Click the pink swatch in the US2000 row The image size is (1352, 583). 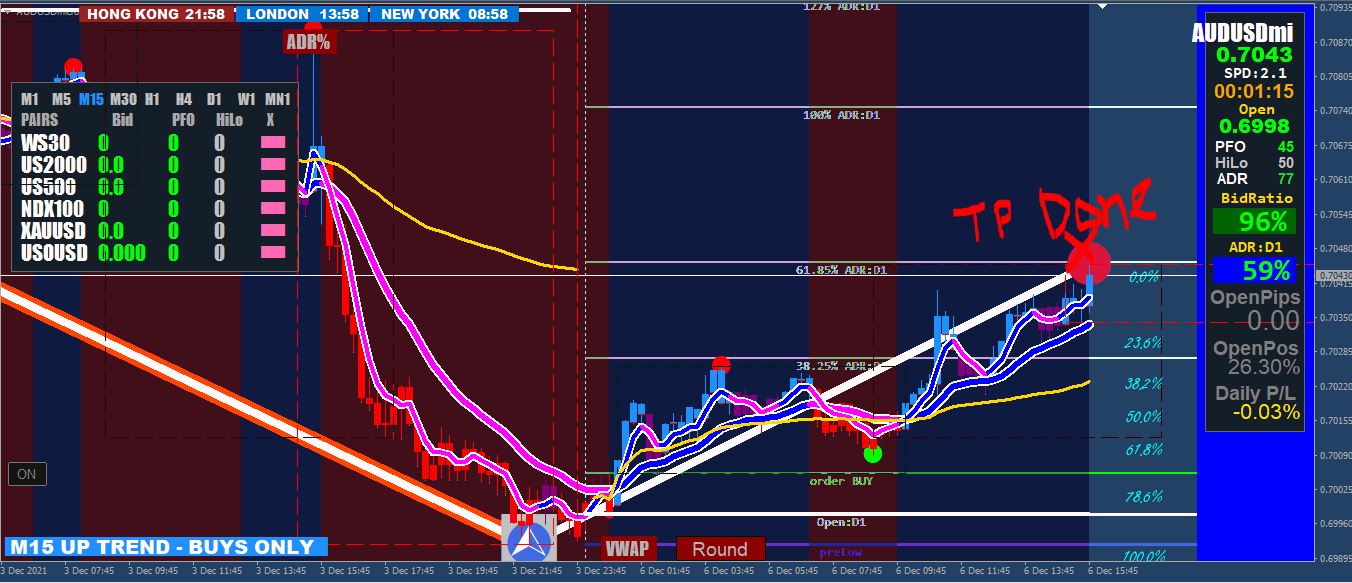click(273, 165)
